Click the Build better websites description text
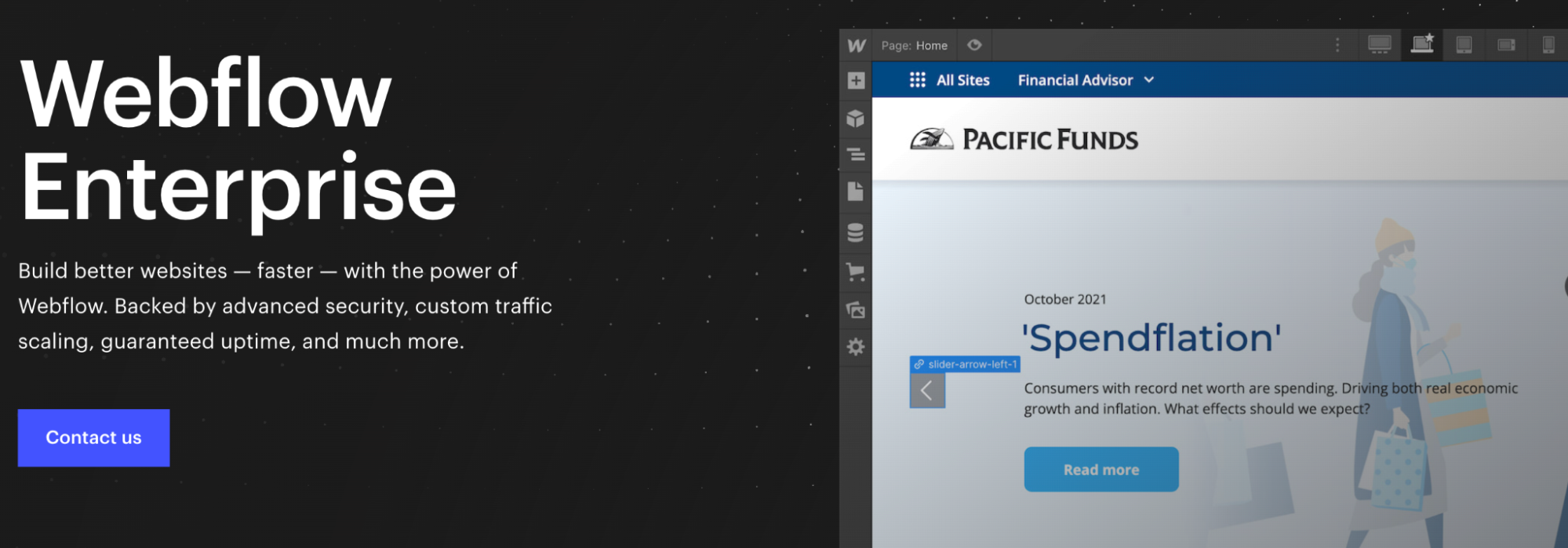The height and width of the screenshot is (548, 1568). (286, 306)
